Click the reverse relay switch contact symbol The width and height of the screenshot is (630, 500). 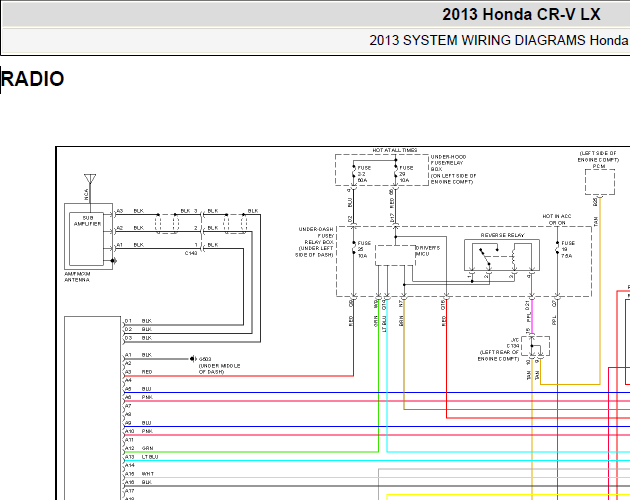click(485, 257)
